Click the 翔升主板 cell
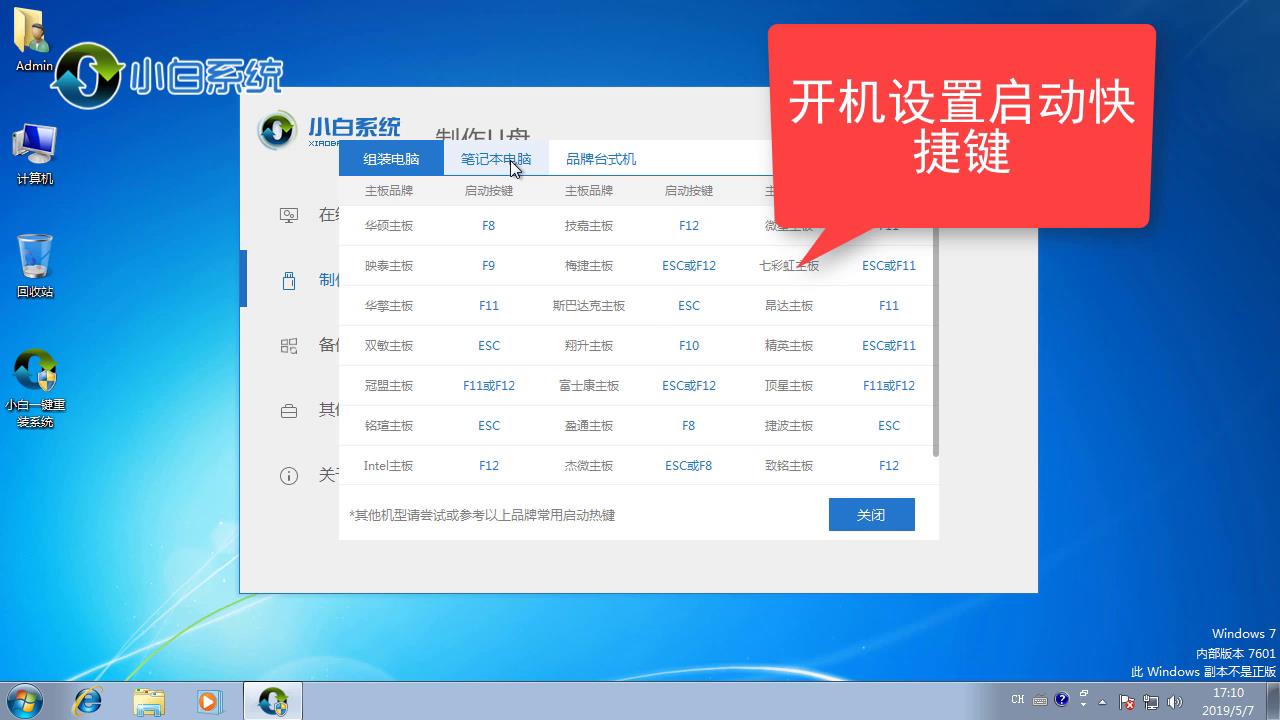 [589, 345]
